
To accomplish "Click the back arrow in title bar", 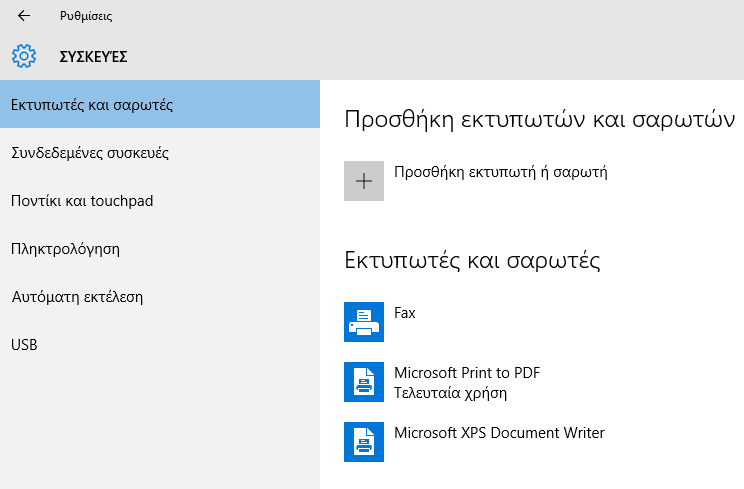I will pos(24,16).
